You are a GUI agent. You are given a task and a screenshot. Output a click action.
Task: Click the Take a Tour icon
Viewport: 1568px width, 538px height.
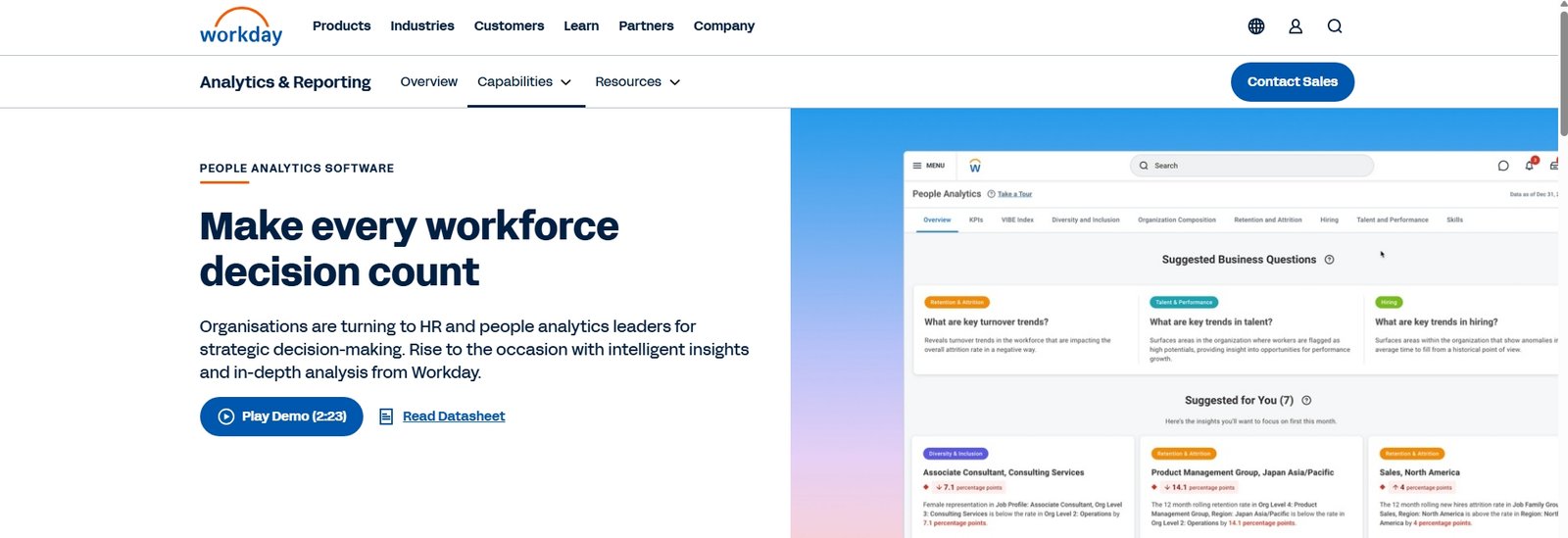[x=992, y=194]
